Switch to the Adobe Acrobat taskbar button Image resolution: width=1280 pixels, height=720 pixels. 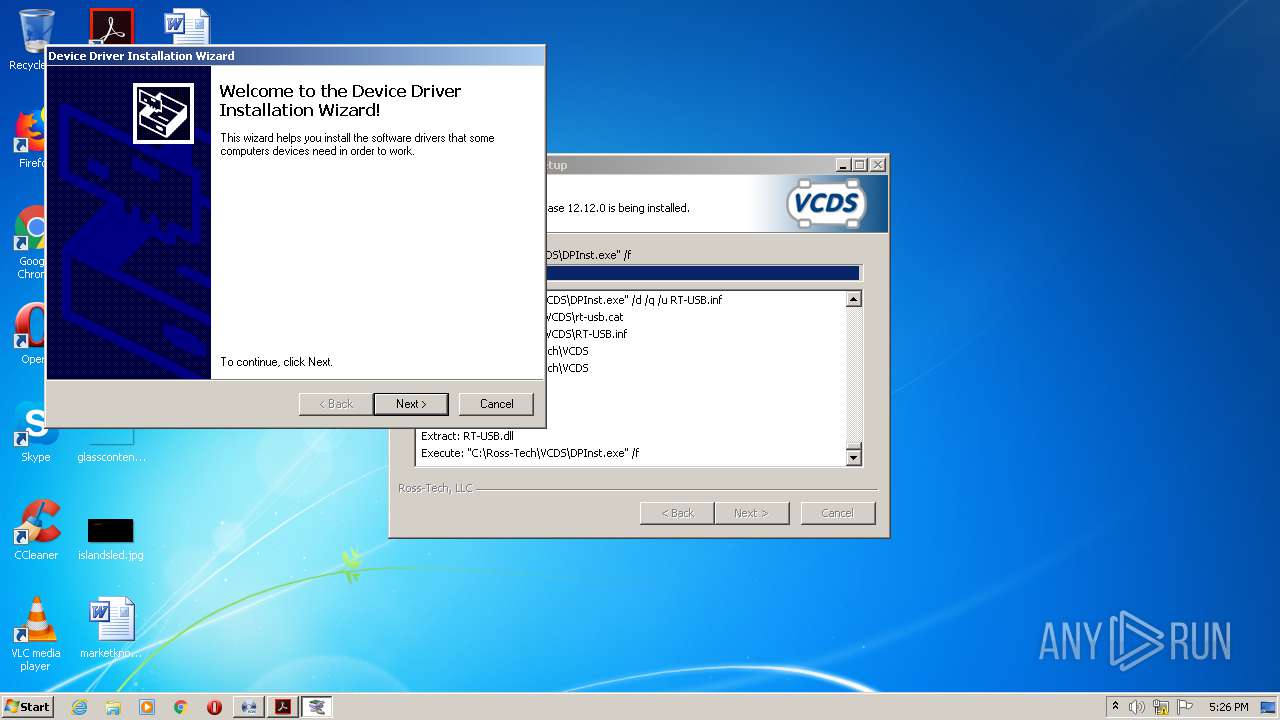click(x=283, y=707)
